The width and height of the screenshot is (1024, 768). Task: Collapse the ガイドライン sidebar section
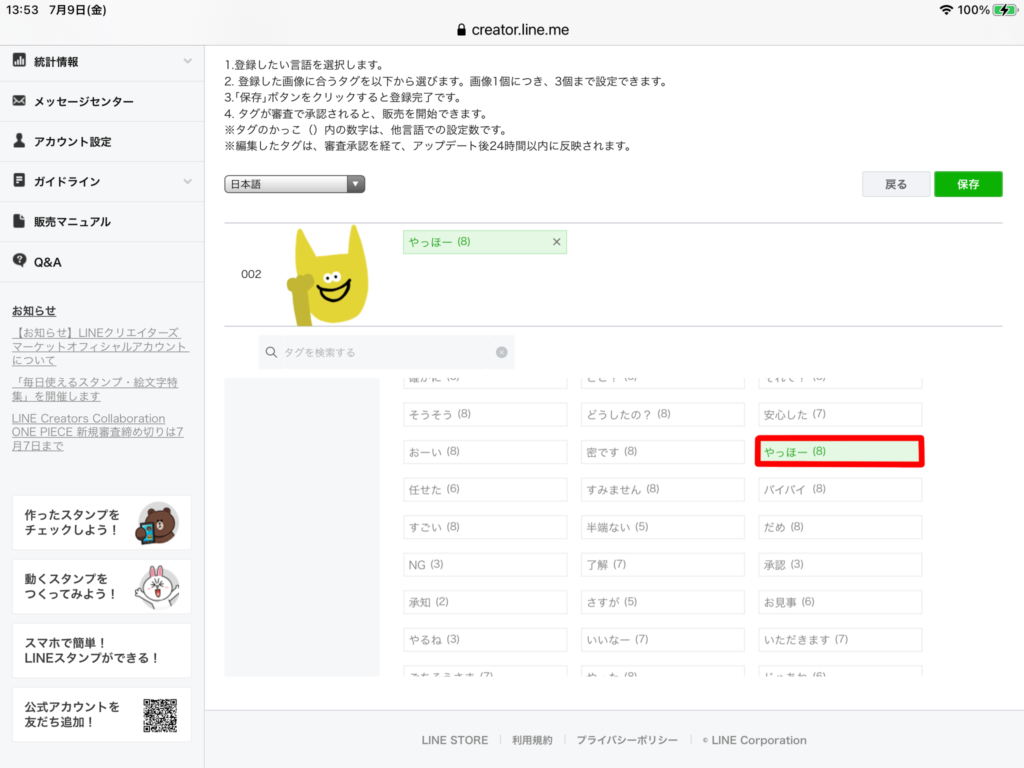click(185, 179)
